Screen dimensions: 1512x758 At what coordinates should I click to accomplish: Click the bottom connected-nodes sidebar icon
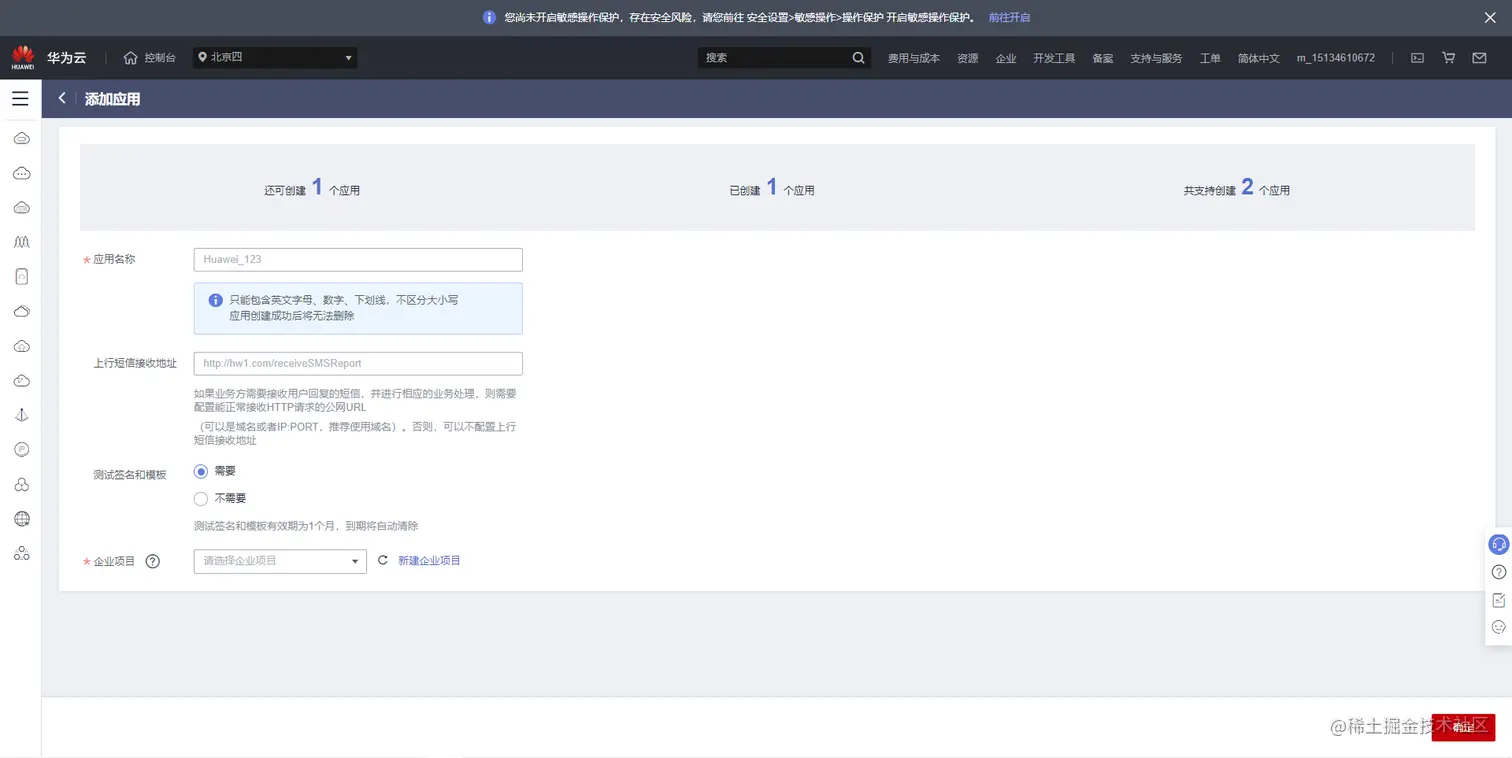(21, 554)
